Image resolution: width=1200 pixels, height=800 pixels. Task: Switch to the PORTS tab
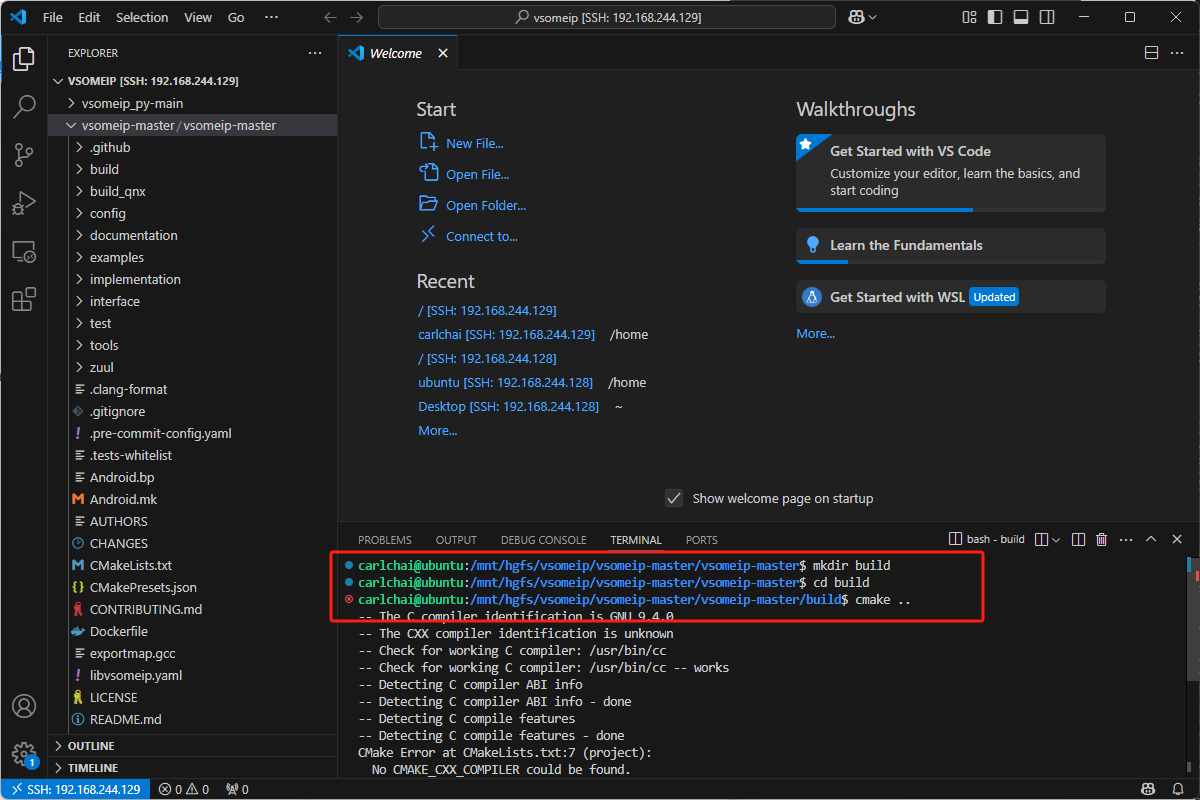[702, 540]
